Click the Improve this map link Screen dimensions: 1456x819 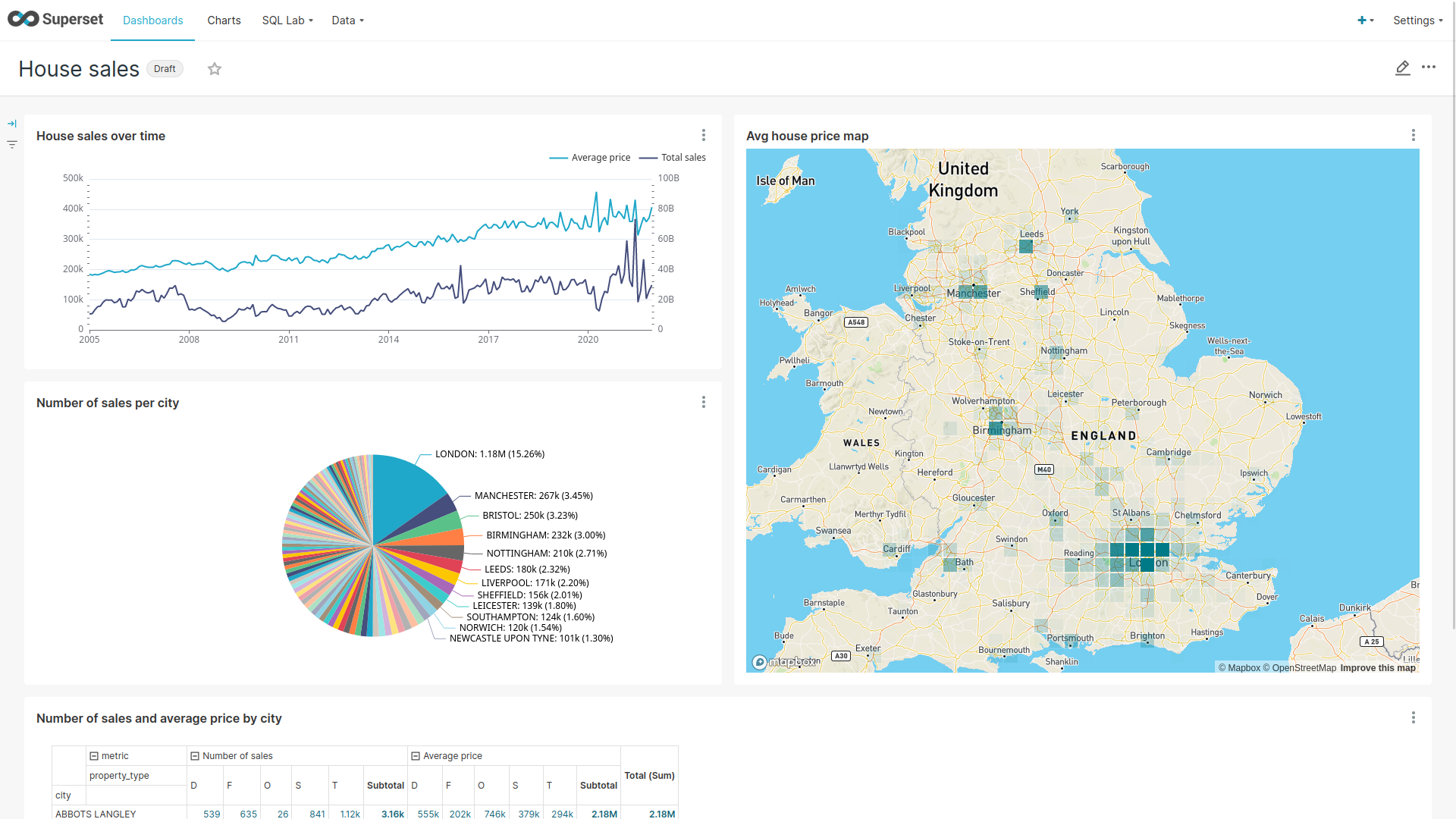(1377, 668)
